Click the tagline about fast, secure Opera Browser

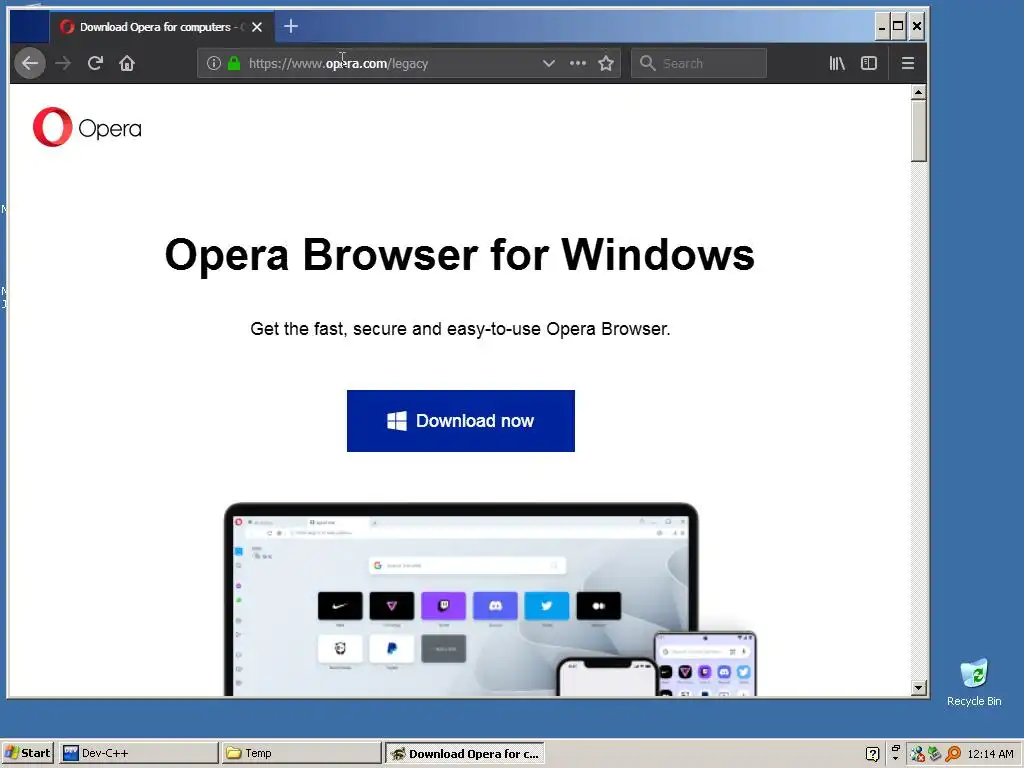[x=460, y=328]
